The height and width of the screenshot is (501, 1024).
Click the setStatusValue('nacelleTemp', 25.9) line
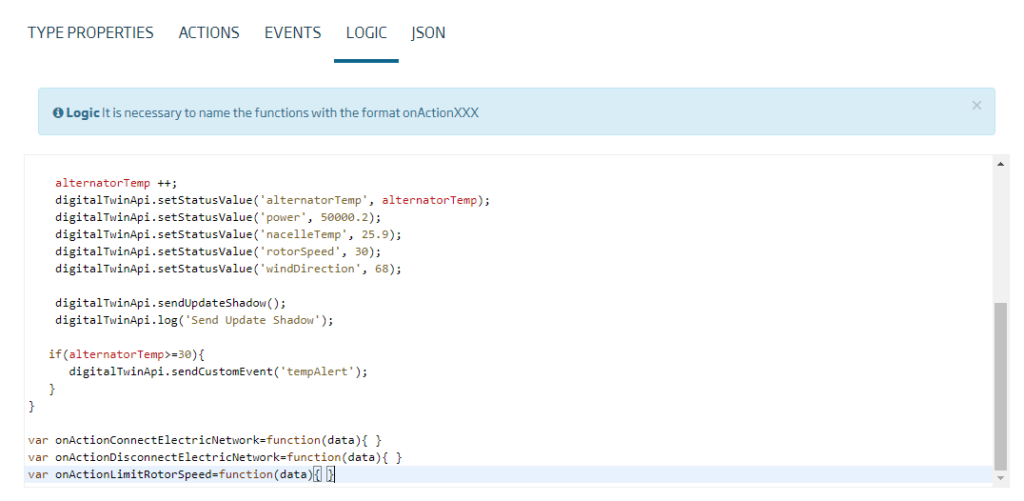pos(229,234)
